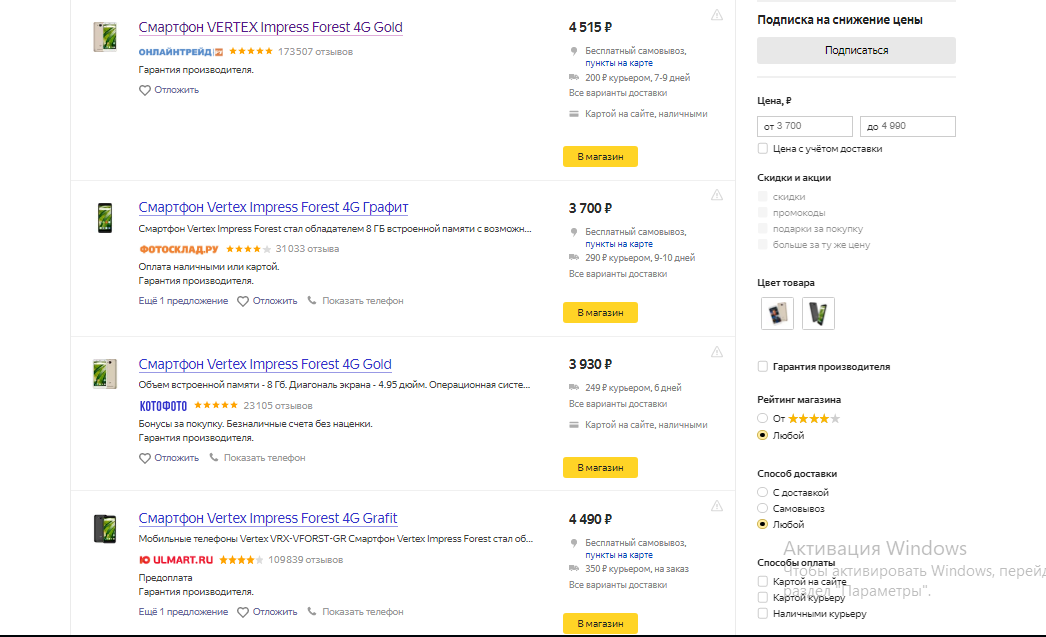
Task: Expand 'Все варианты доставки' for 4 515 ₽ offer
Action: coord(618,93)
